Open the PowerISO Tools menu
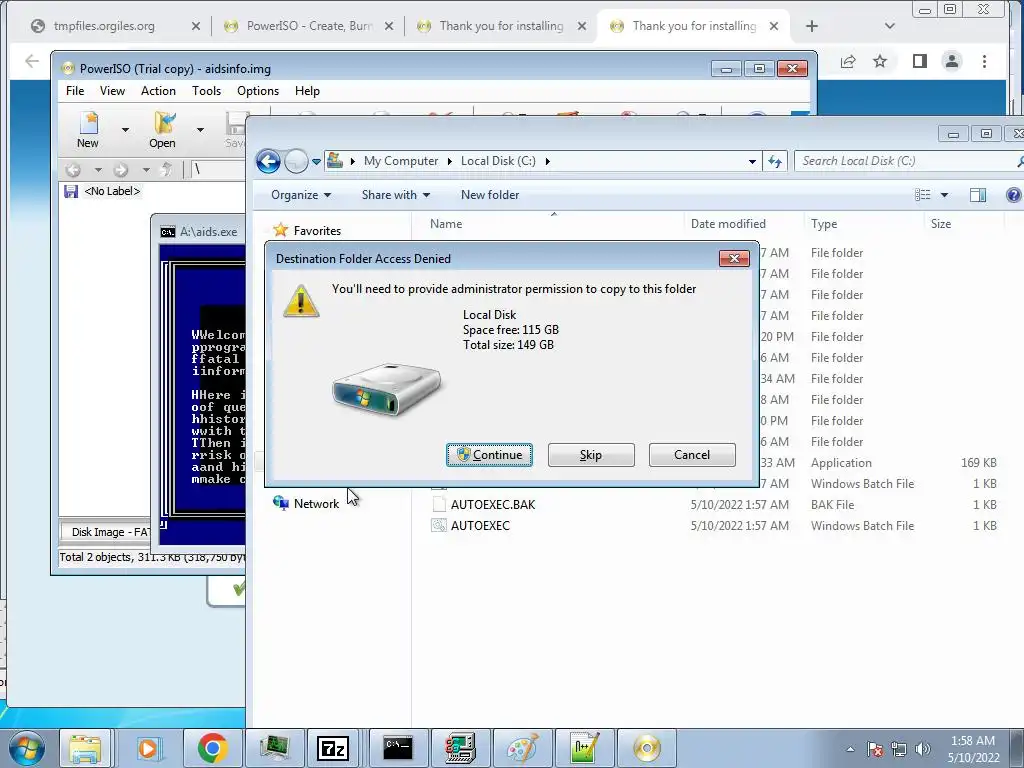This screenshot has width=1024, height=768. 206,91
